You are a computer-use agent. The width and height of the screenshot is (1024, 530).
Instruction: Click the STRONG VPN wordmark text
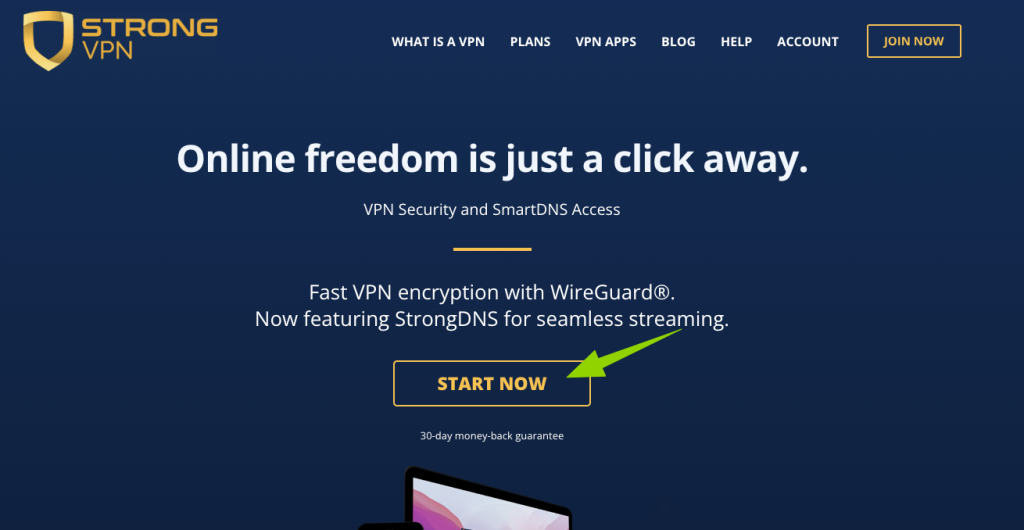[x=150, y=39]
